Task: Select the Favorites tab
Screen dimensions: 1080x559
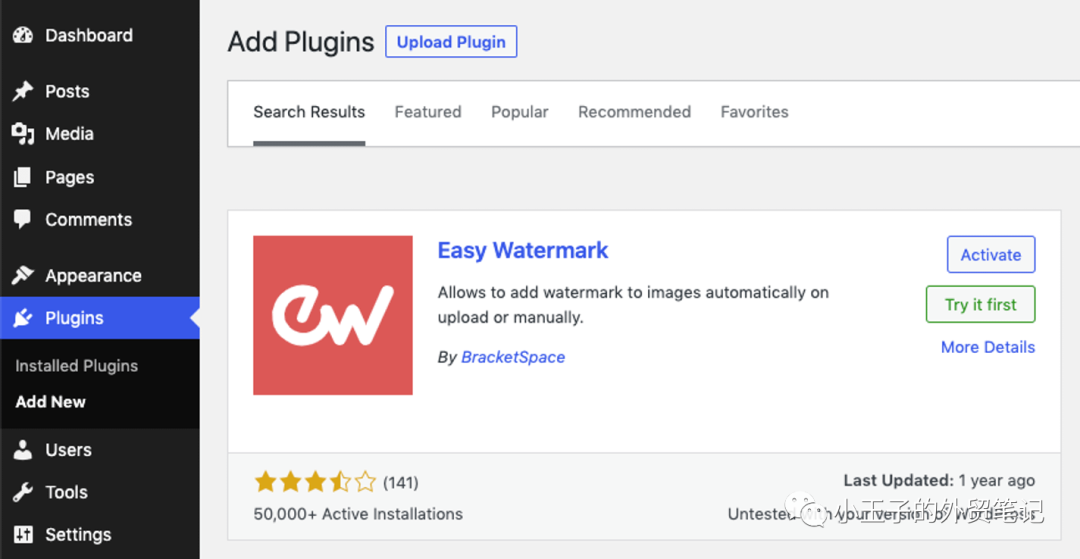Action: pos(754,112)
